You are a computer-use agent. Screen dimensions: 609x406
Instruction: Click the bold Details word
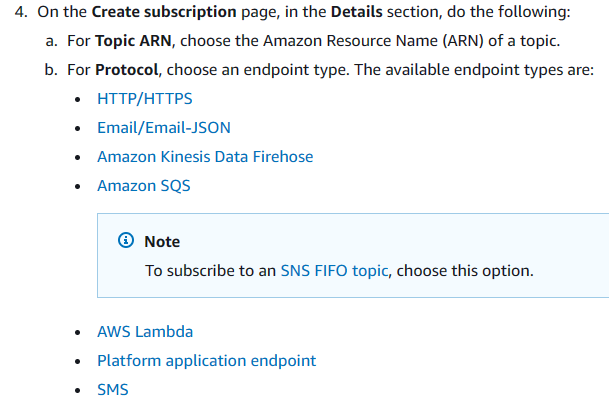tap(357, 12)
